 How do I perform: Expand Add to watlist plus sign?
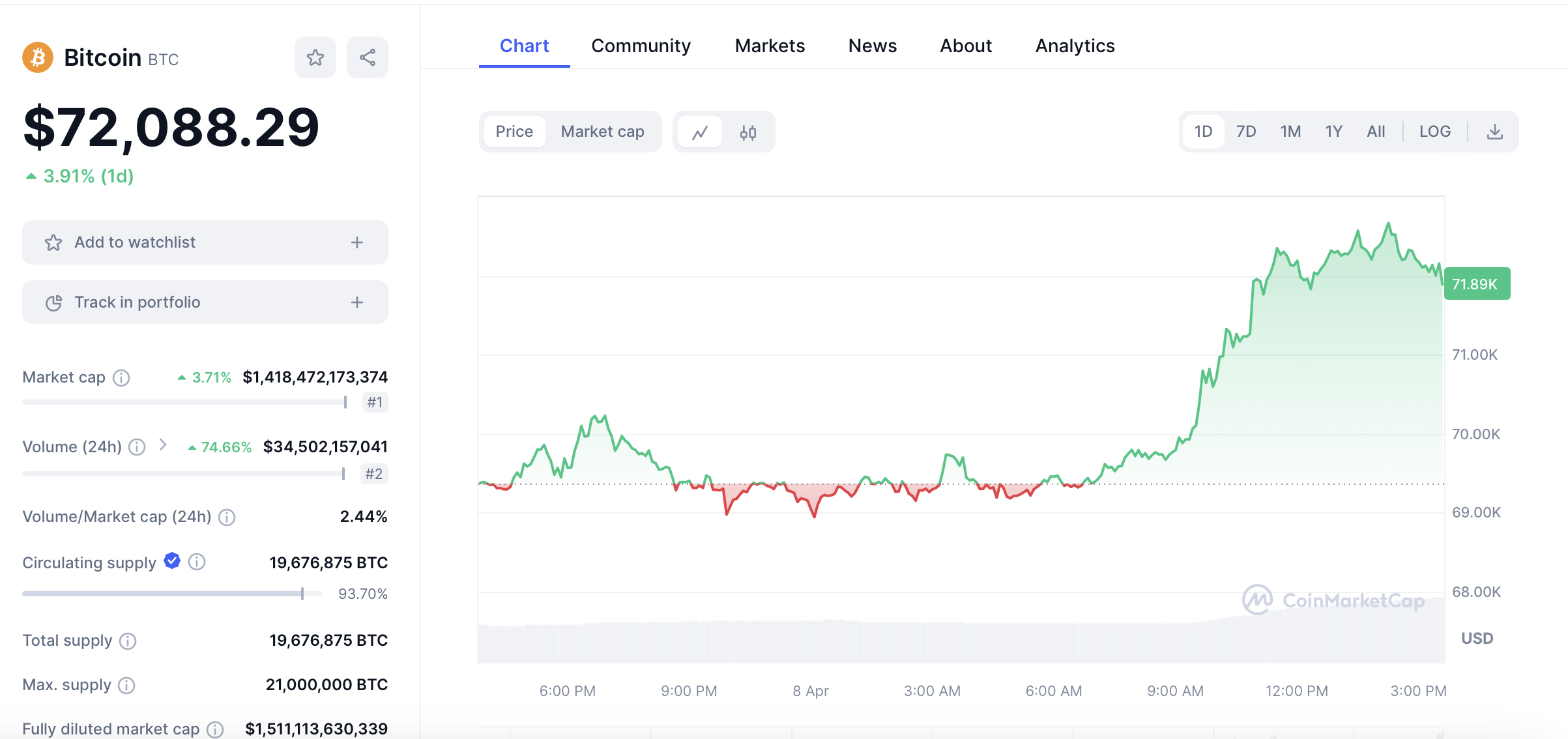tap(356, 242)
